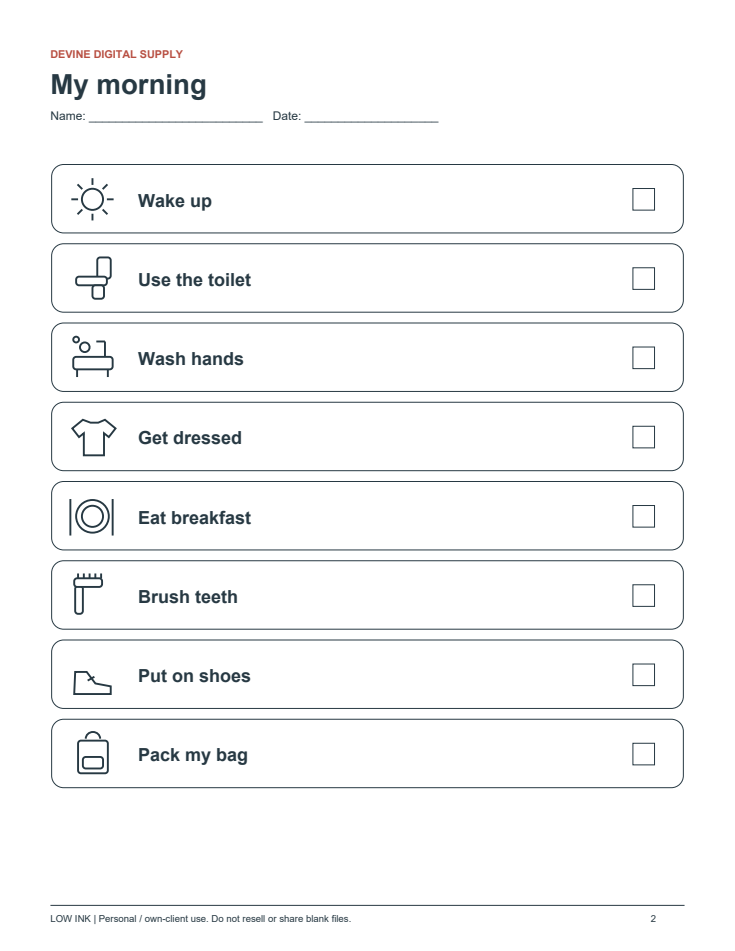Click the toothbrush icon

[88, 594]
